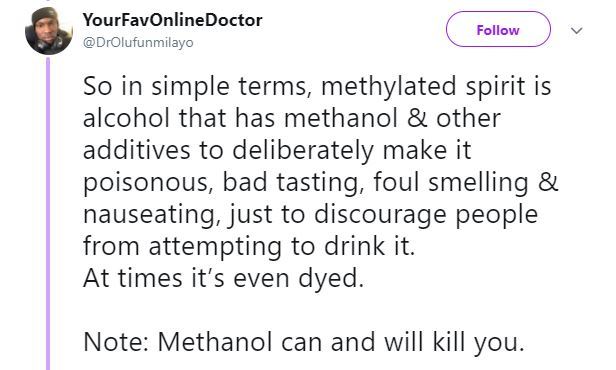Open the @DrOlufunmilayo handle link
This screenshot has height=370, width=616.
pos(138,42)
